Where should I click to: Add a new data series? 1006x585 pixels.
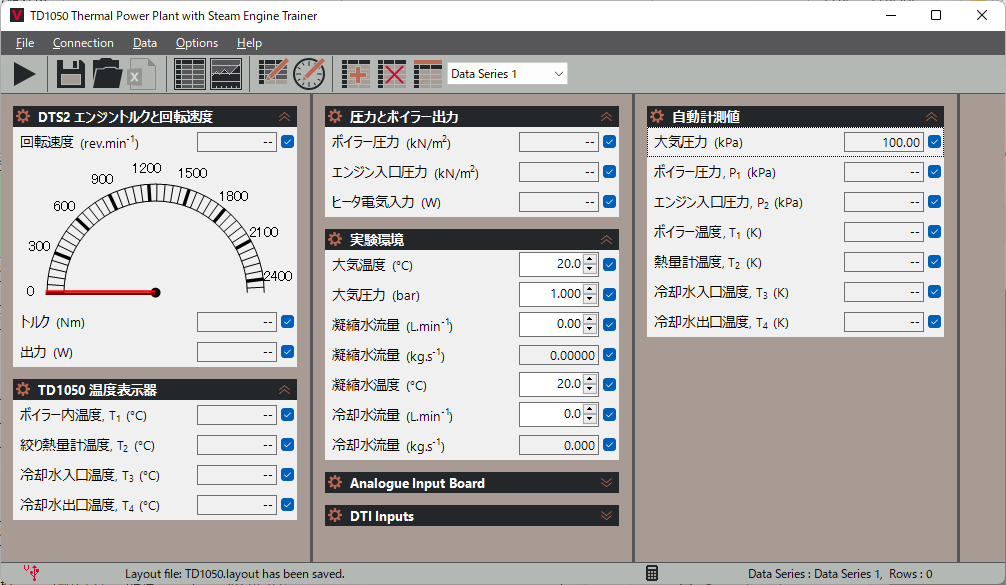(355, 74)
